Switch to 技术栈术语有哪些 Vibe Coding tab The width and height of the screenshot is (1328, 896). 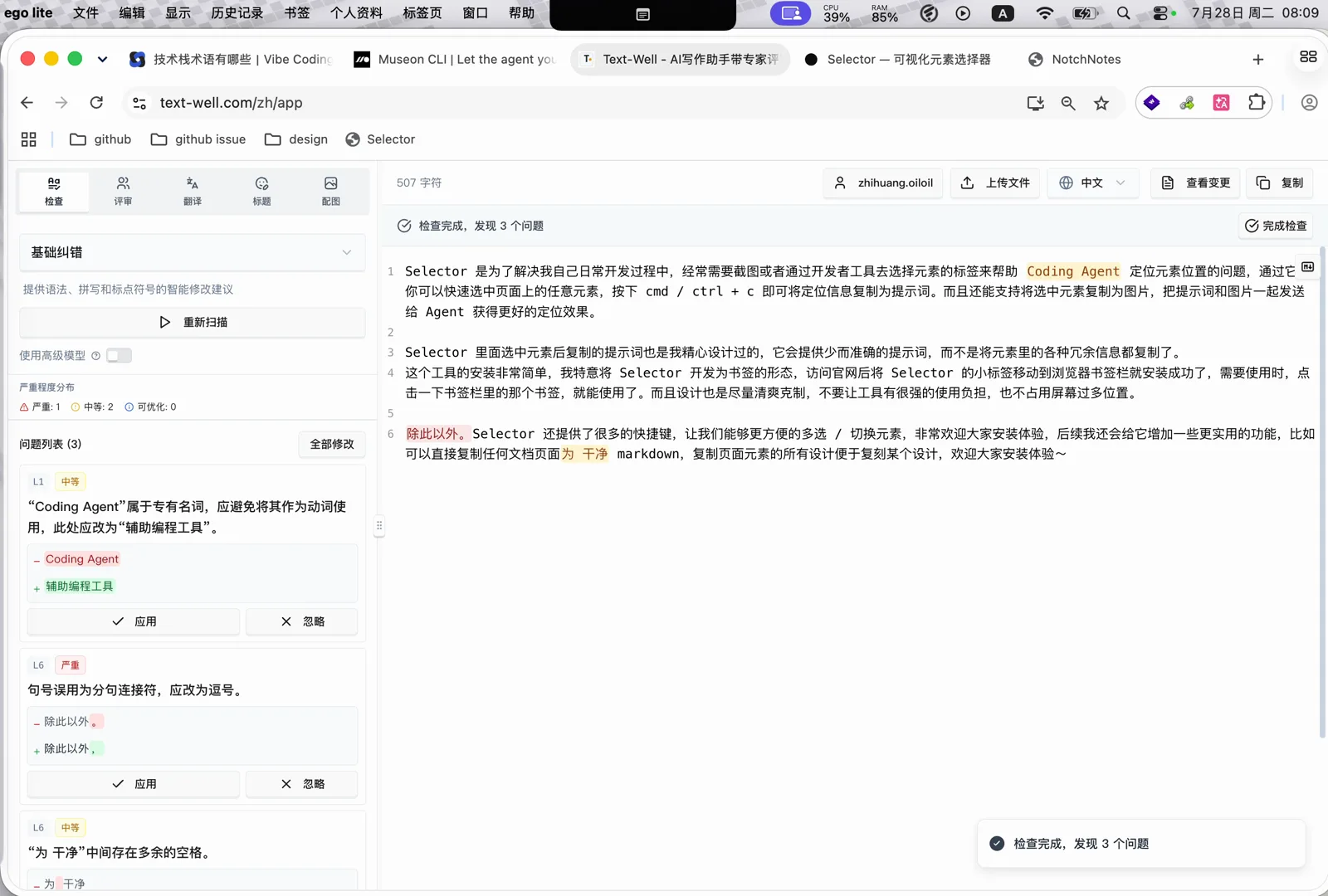[x=231, y=59]
